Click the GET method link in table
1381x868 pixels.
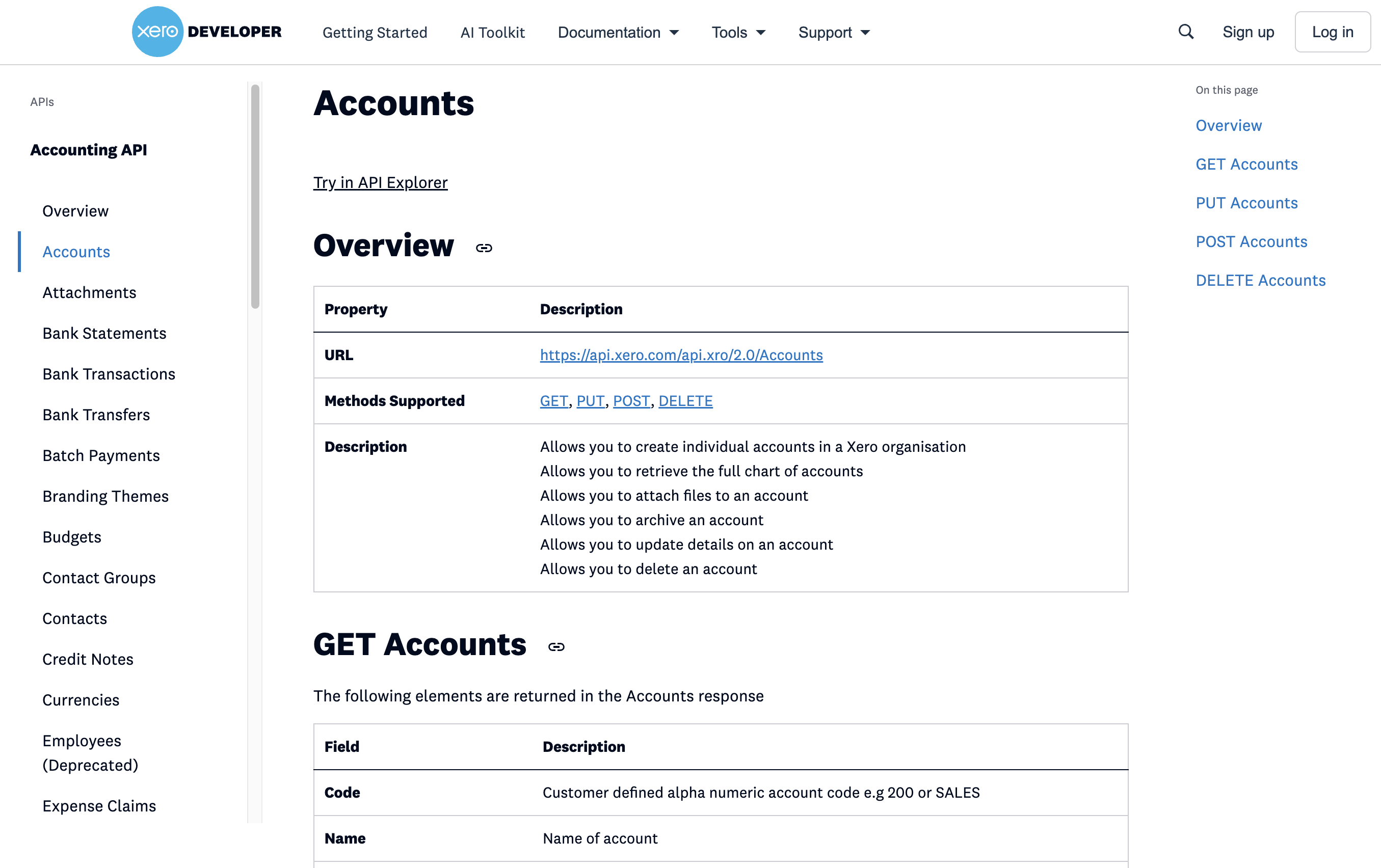tap(554, 401)
